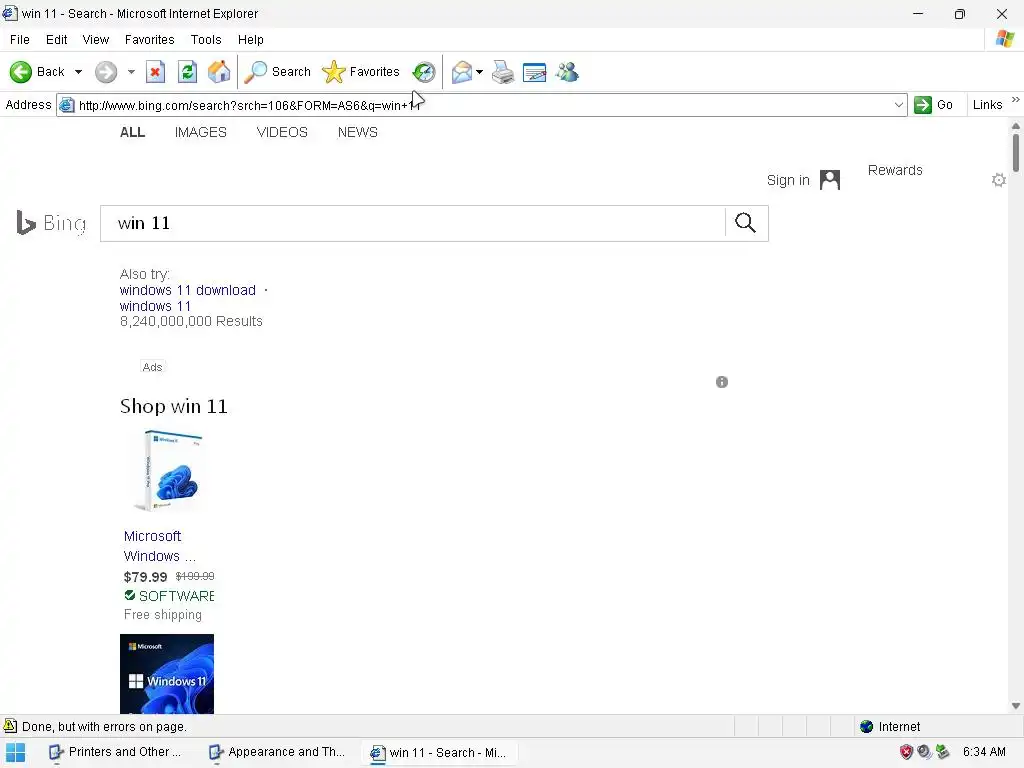The width and height of the screenshot is (1024, 768).
Task: Click the Links toolbar label
Action: point(987,104)
